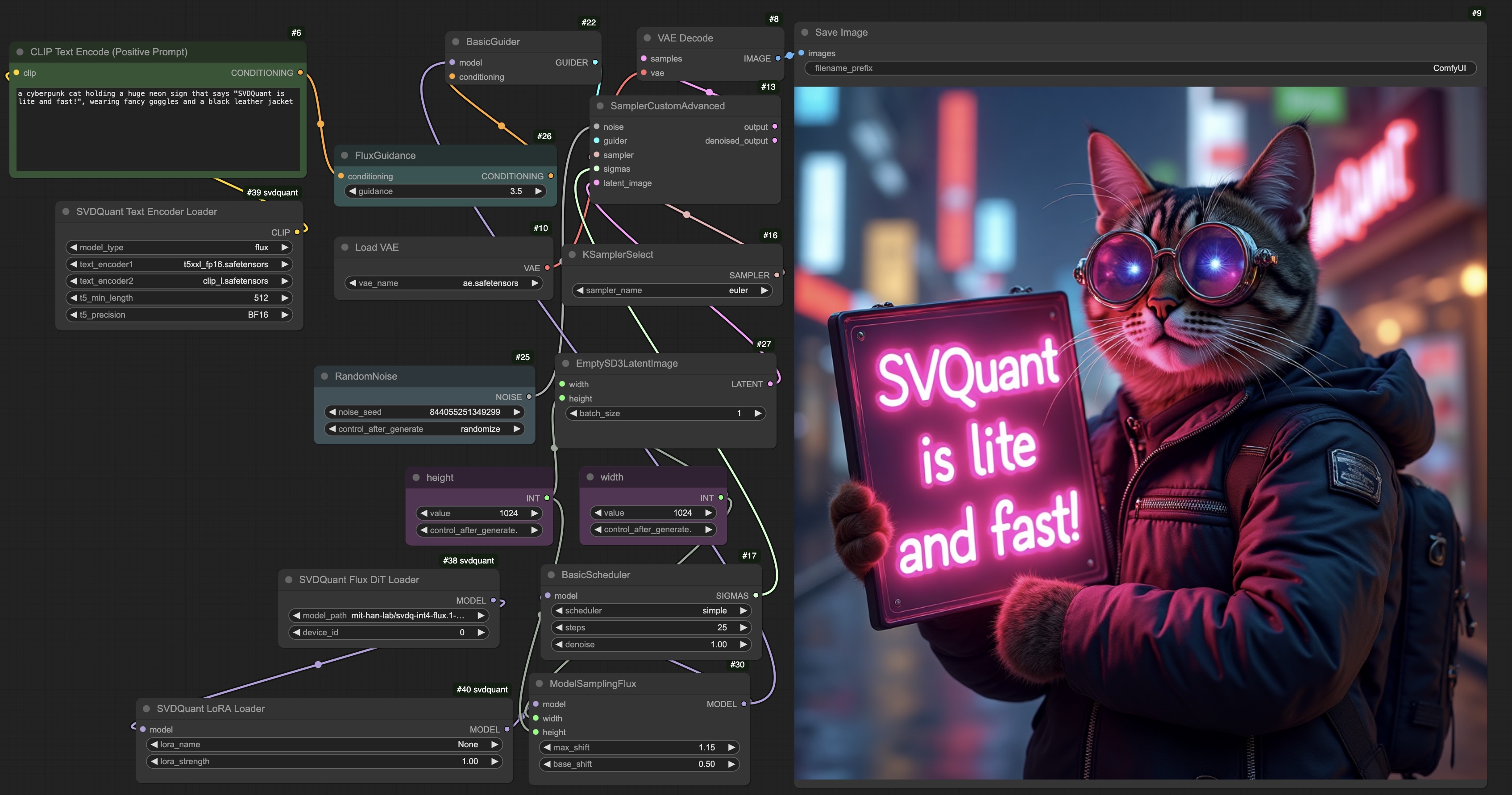Click the lora_strength slider field

[x=324, y=762]
